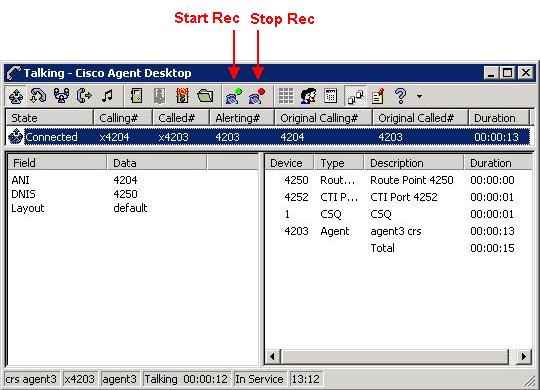Stop recording with the red-dot icon
This screenshot has height=390, width=540.
coord(257,96)
